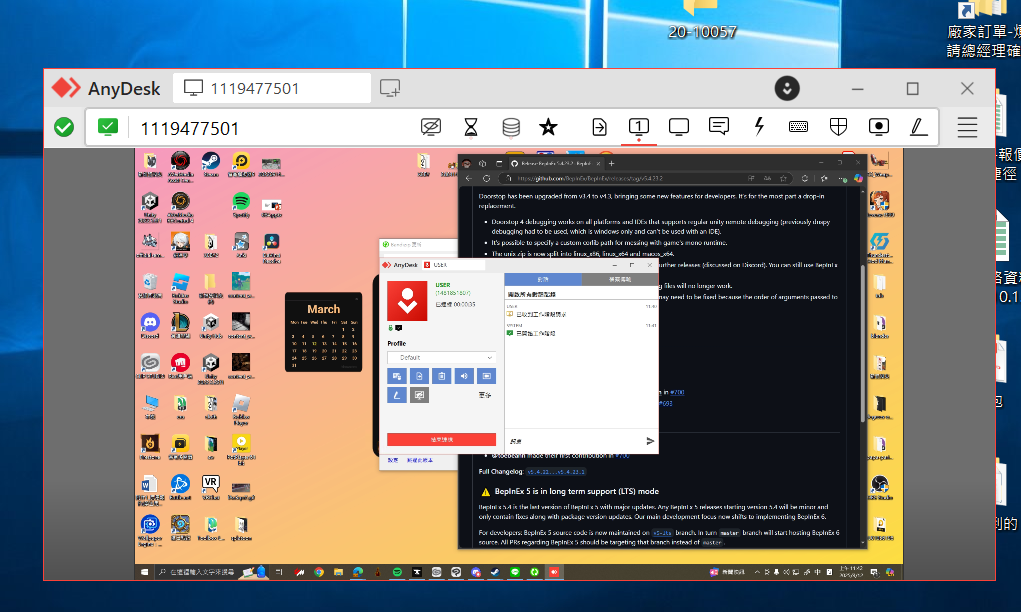The width and height of the screenshot is (1021, 612).
Task: Toggle the blue screen permission button
Action: (486, 376)
